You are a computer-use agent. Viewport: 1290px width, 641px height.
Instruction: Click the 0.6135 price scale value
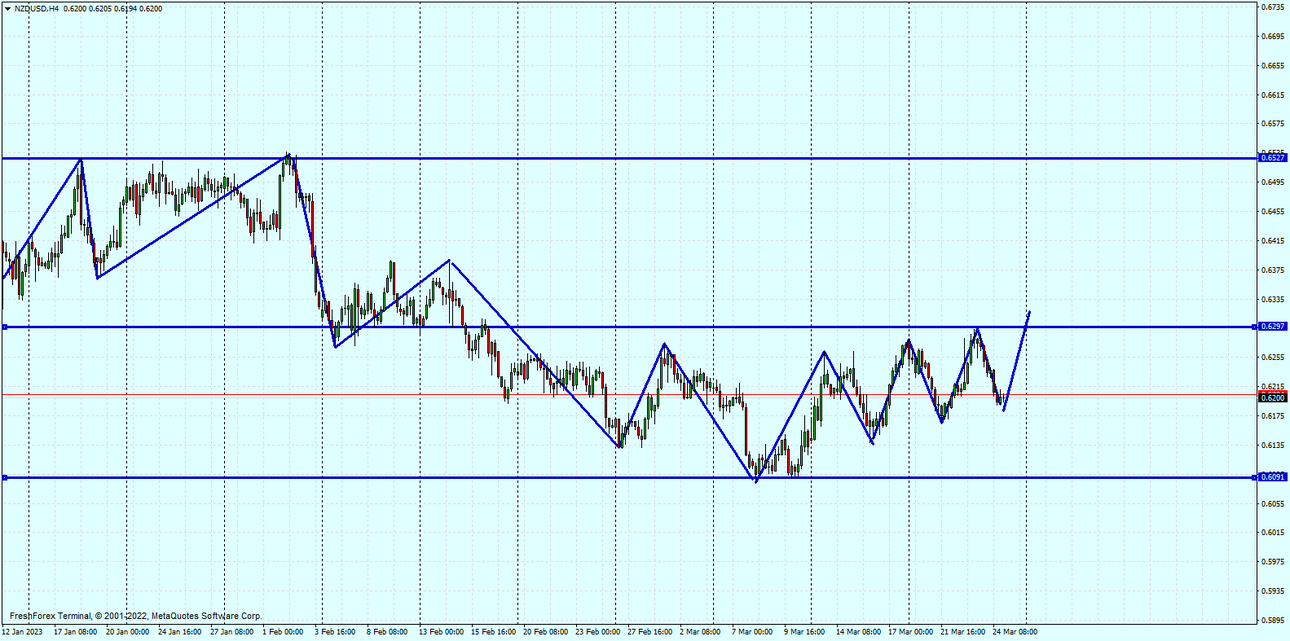pos(1273,445)
